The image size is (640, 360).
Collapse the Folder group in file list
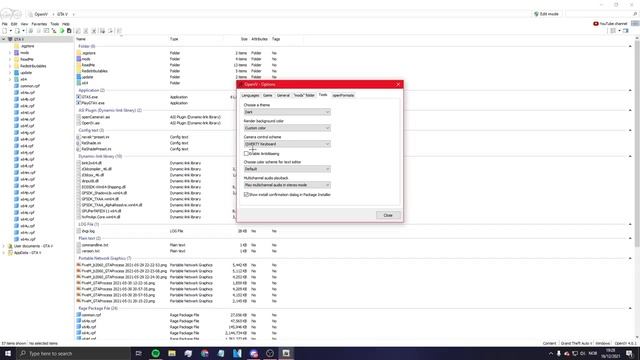tap(630, 46)
